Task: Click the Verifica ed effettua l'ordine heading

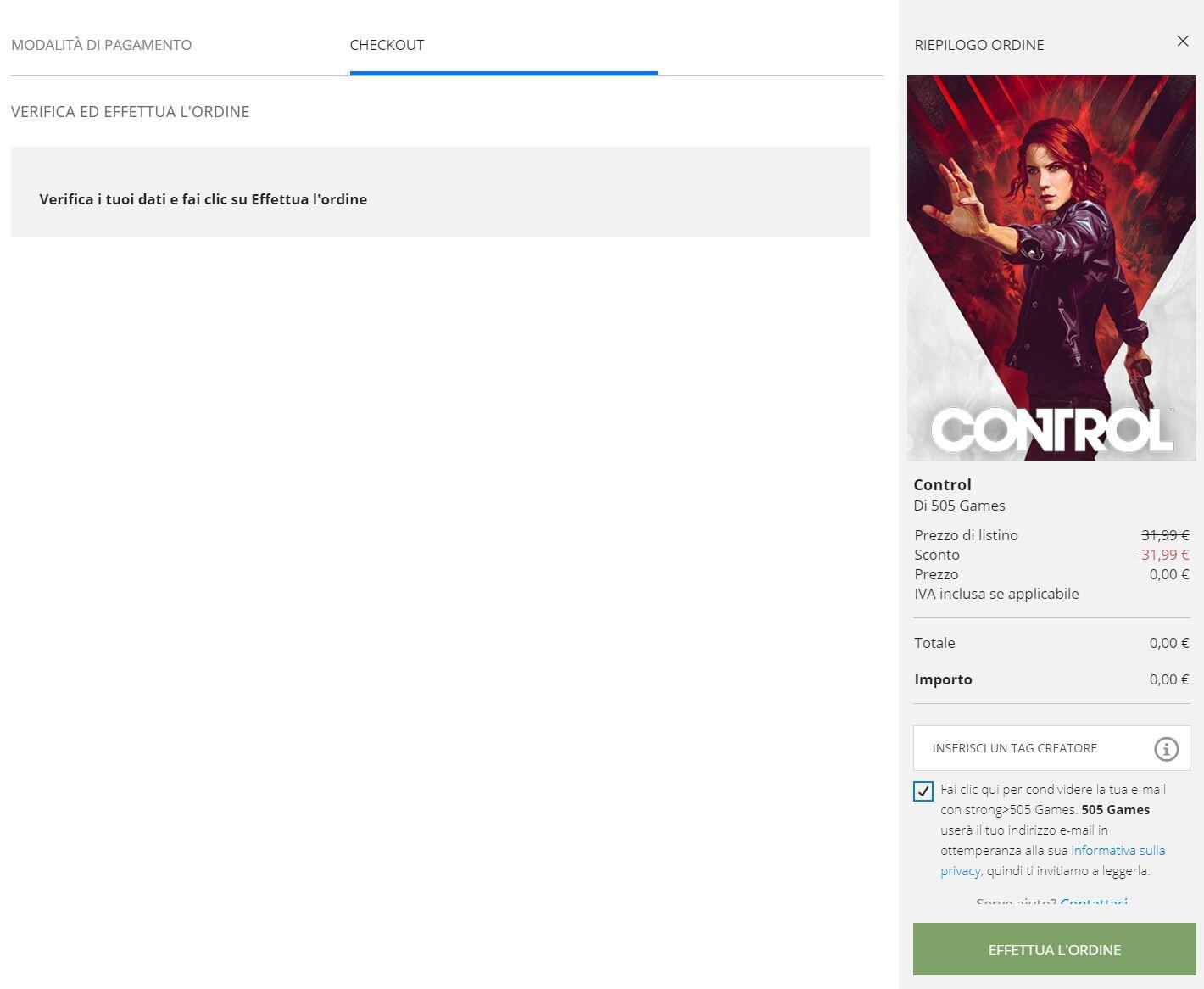Action: click(130, 112)
